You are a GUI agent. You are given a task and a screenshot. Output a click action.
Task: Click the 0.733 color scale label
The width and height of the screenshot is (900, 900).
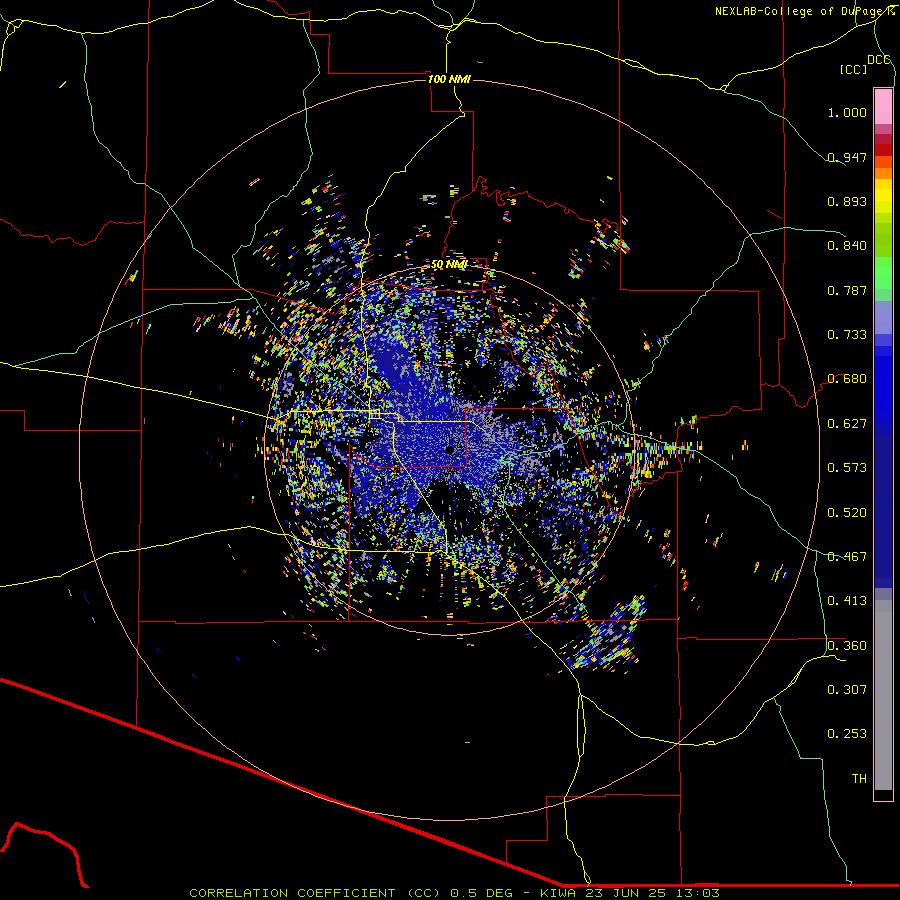pos(847,335)
